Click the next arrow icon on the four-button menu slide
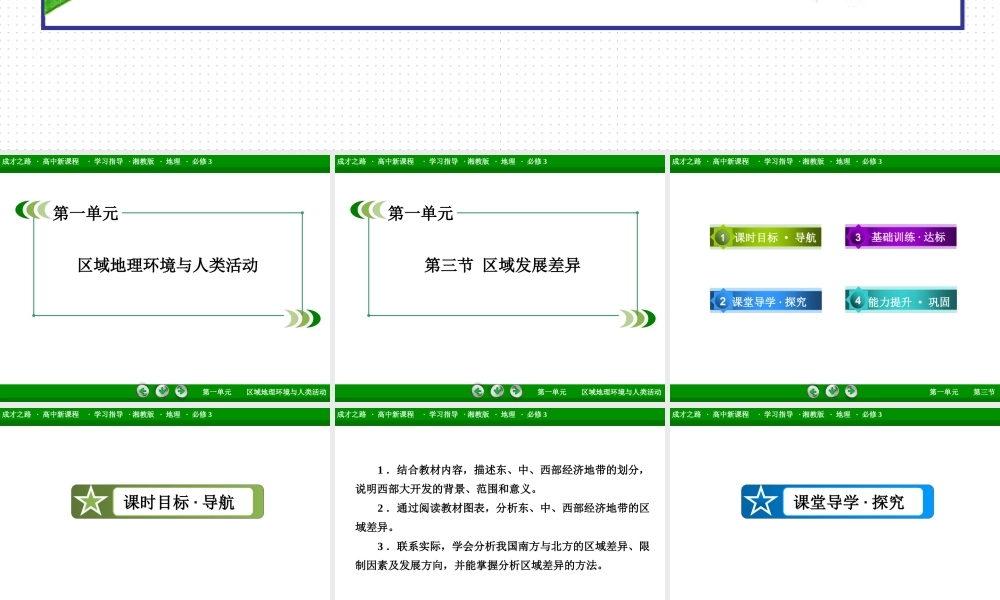Screen dimensions: 1000x600 851,391
